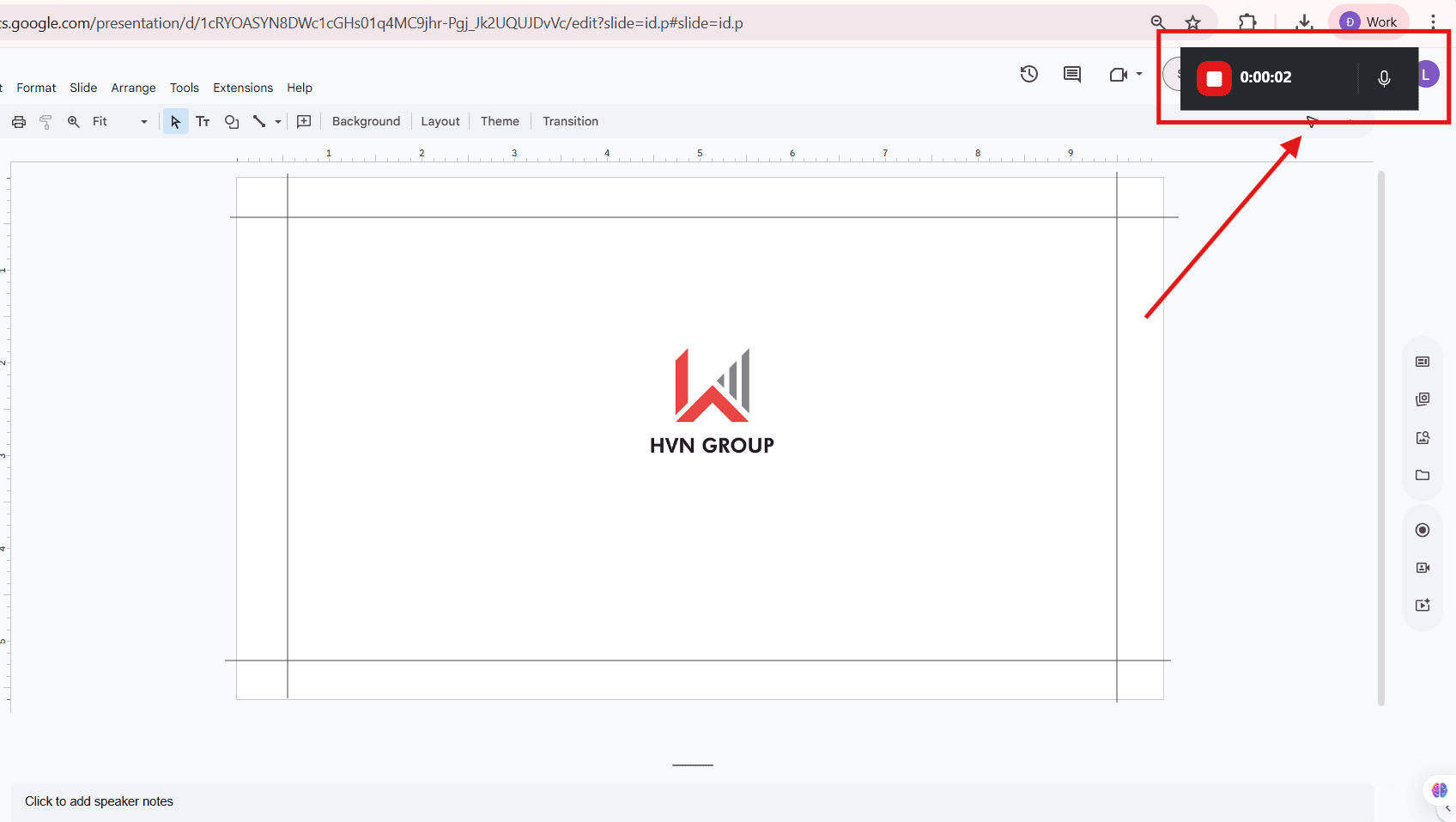Image resolution: width=1456 pixels, height=822 pixels.
Task: Expand the line type dropdown arrow
Action: click(278, 122)
